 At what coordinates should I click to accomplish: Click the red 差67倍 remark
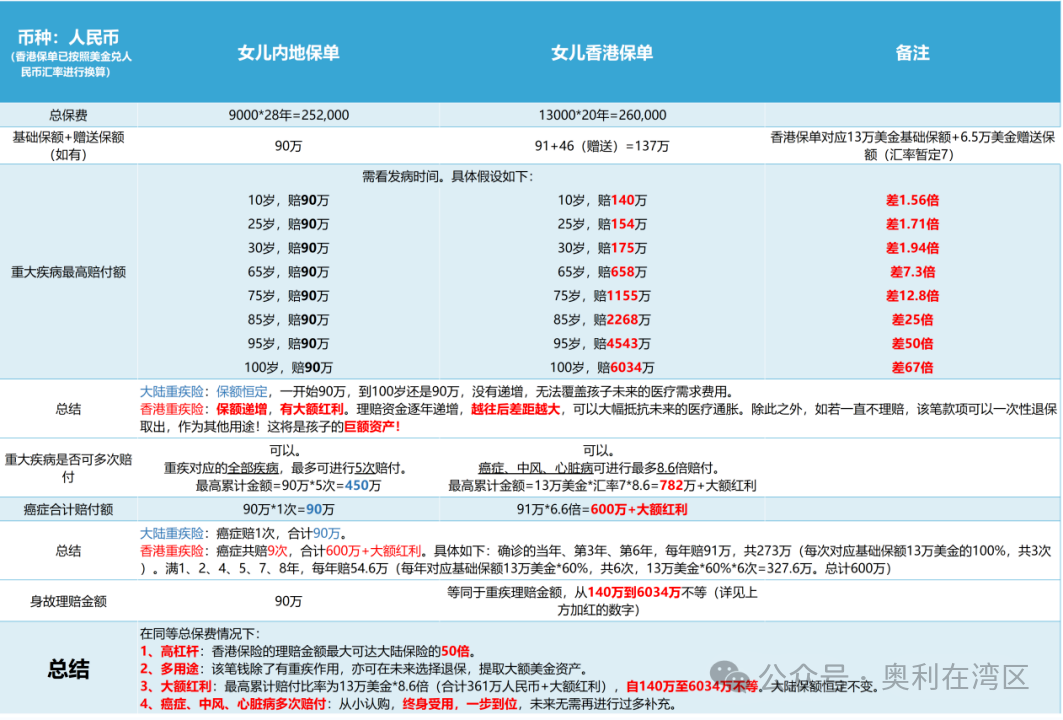tap(912, 368)
